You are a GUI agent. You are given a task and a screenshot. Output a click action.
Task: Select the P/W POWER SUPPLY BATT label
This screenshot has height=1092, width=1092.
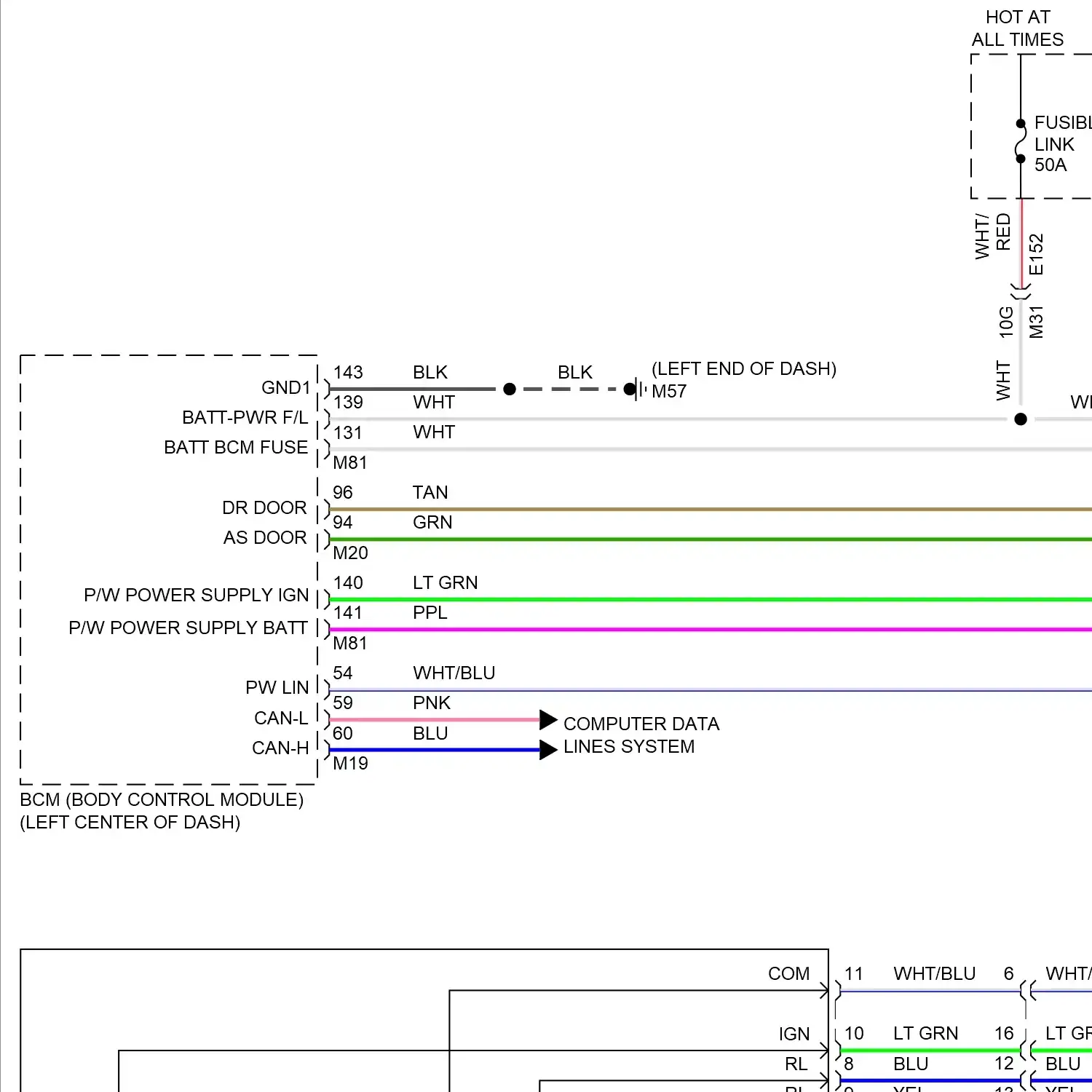pos(188,628)
